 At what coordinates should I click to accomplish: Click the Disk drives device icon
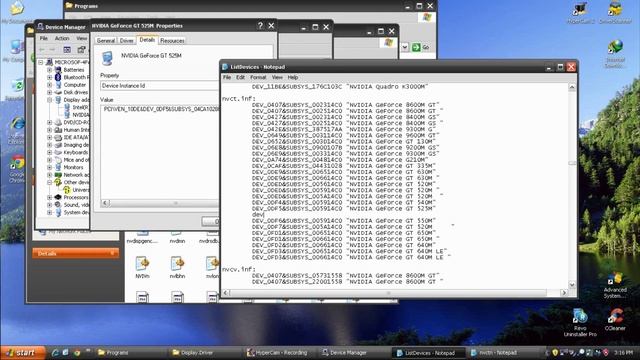(x=58, y=92)
